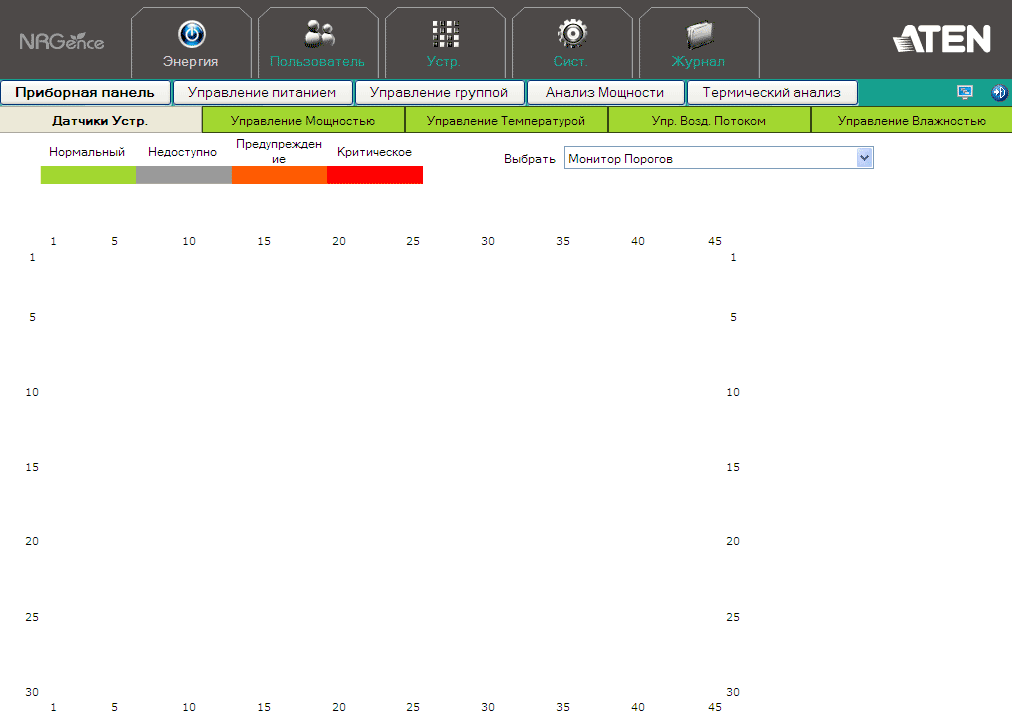Click the Журнал log book icon
Viewport: 1012px width, 716px height.
(699, 35)
